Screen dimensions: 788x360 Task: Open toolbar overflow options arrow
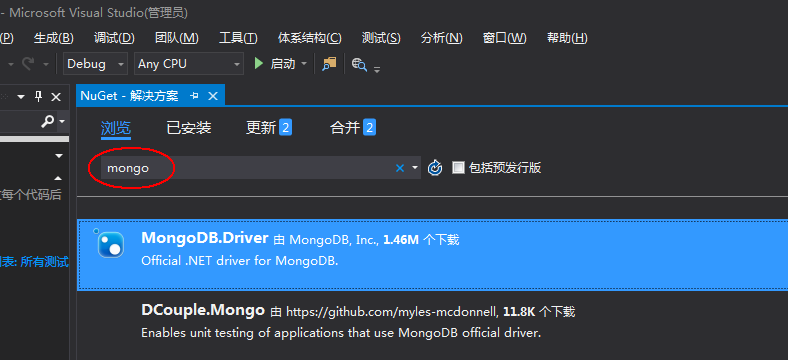[377, 69]
